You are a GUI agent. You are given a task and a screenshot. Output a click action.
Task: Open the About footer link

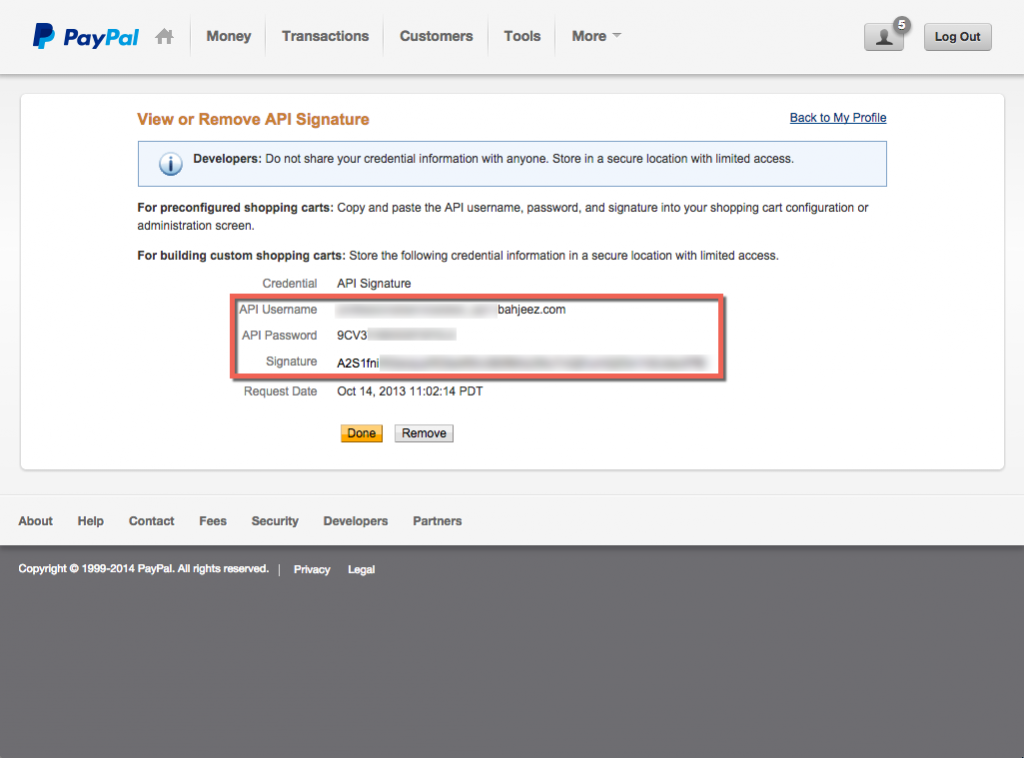35,521
